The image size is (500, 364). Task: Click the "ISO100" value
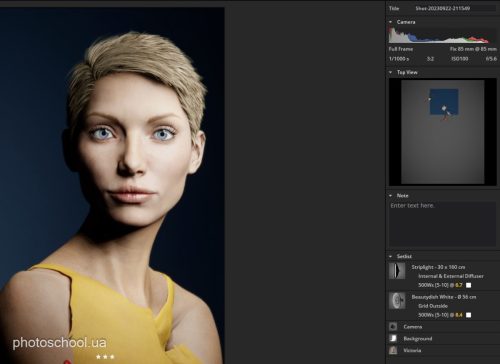tap(460, 59)
